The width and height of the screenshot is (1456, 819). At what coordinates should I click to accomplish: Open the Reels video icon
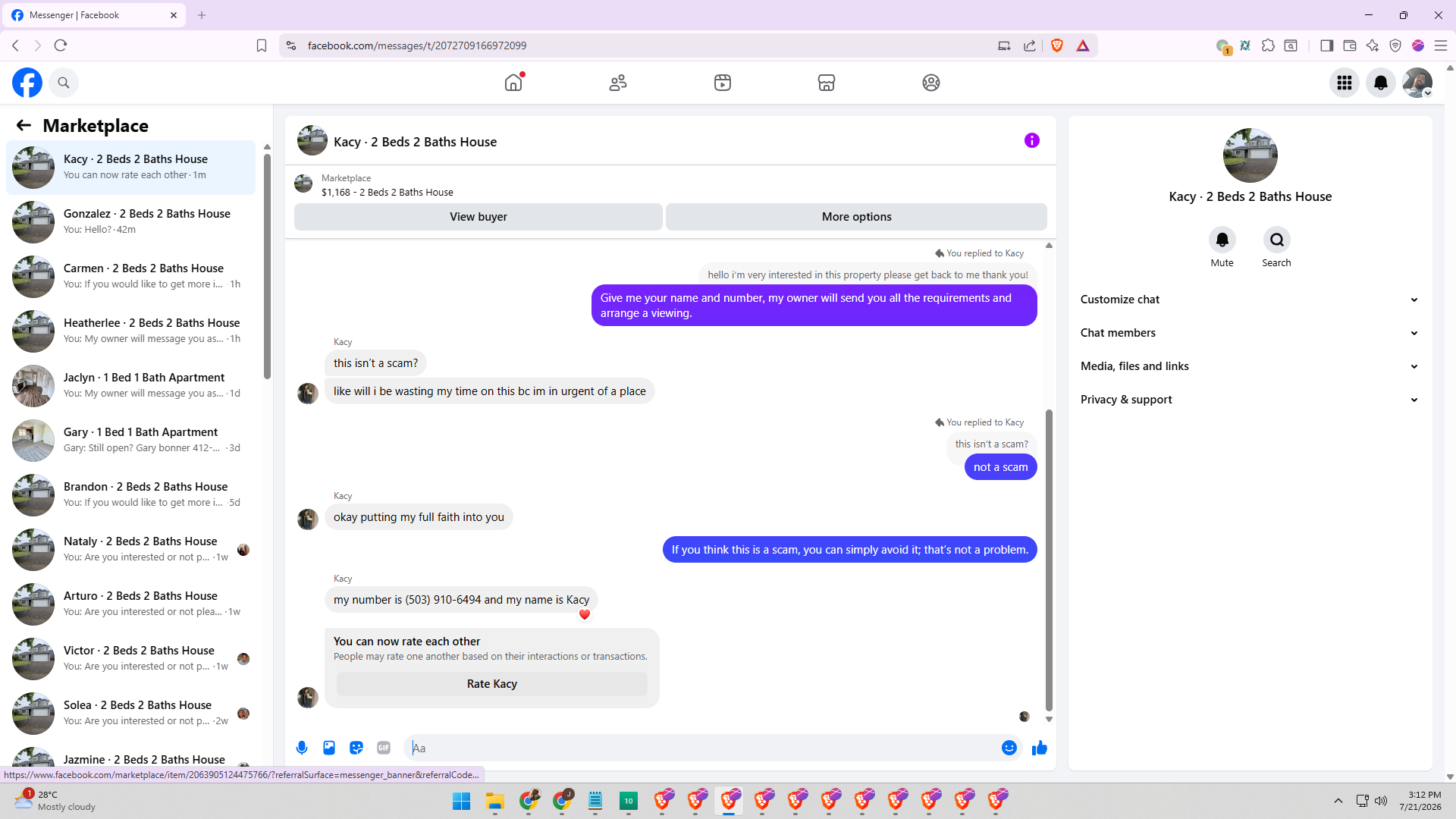coord(723,83)
